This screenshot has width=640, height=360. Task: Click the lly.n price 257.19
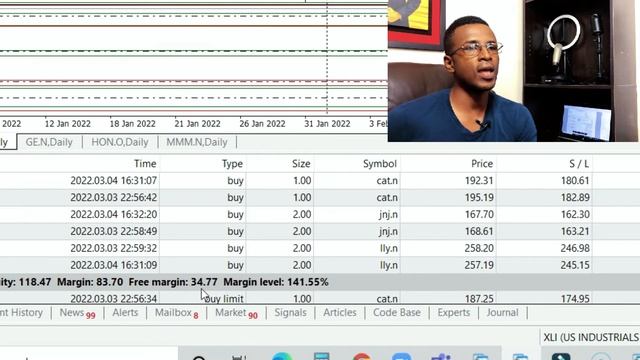coord(479,265)
